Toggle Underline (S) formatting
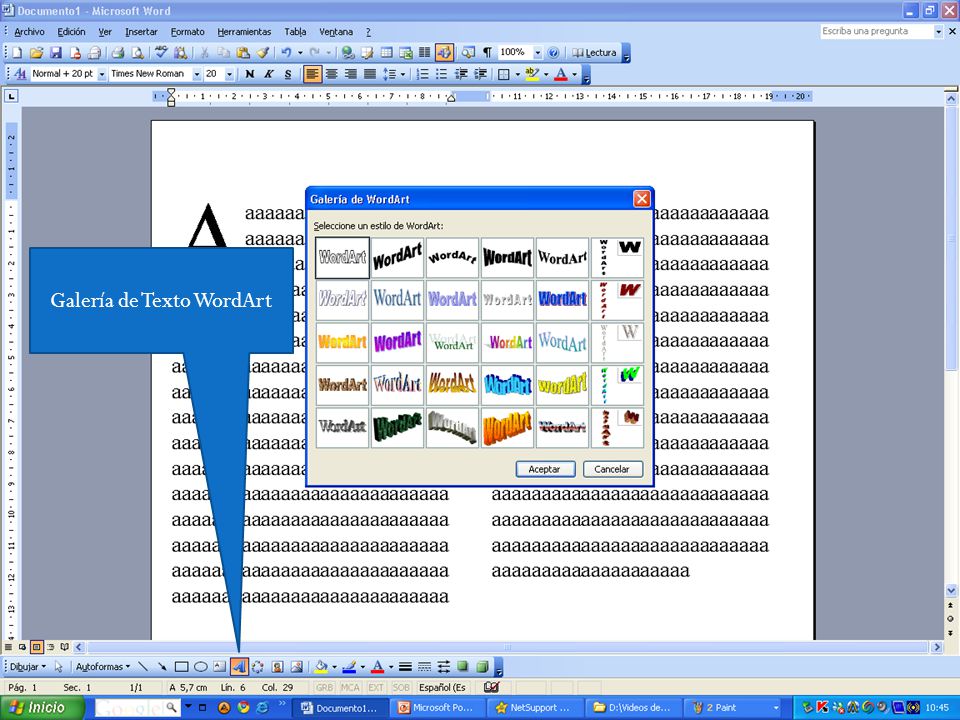The image size is (960, 720). [x=288, y=75]
